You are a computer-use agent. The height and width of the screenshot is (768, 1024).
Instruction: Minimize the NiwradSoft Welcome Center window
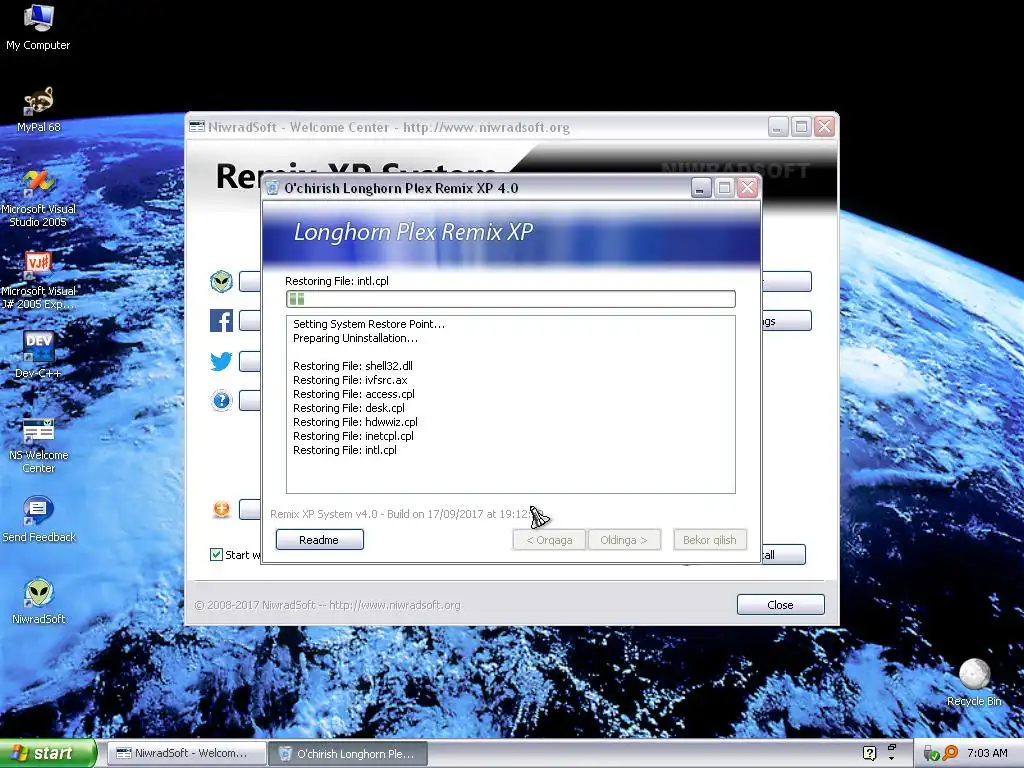777,127
